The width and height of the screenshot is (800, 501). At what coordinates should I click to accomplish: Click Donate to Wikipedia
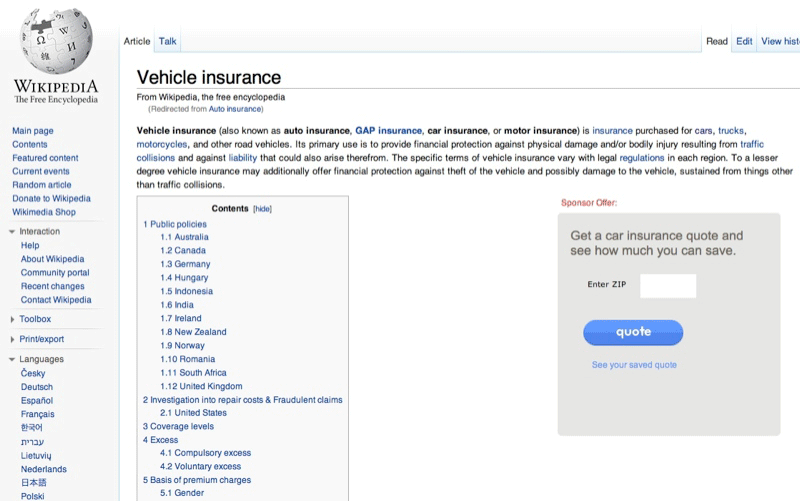[52, 198]
